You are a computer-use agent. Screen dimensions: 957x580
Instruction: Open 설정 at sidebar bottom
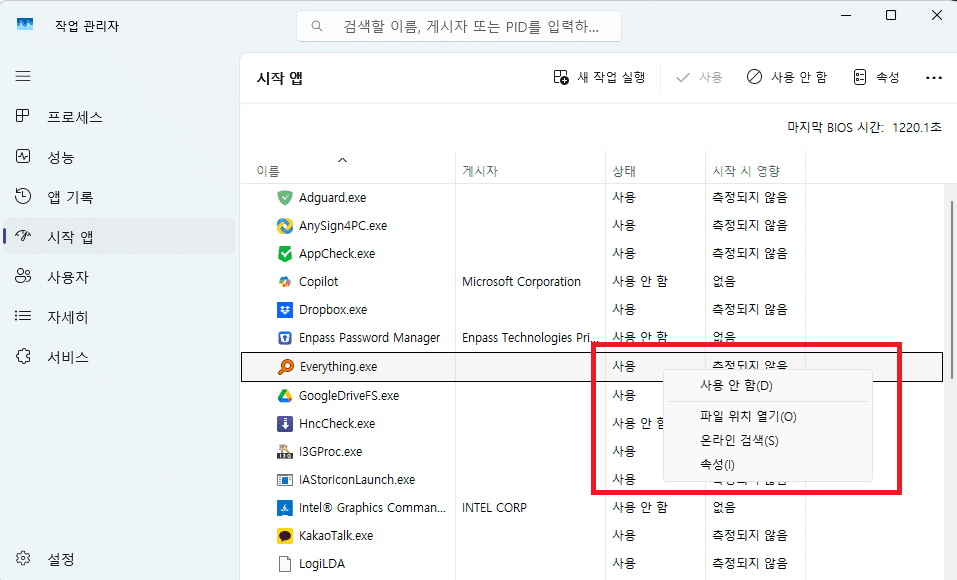119,559
